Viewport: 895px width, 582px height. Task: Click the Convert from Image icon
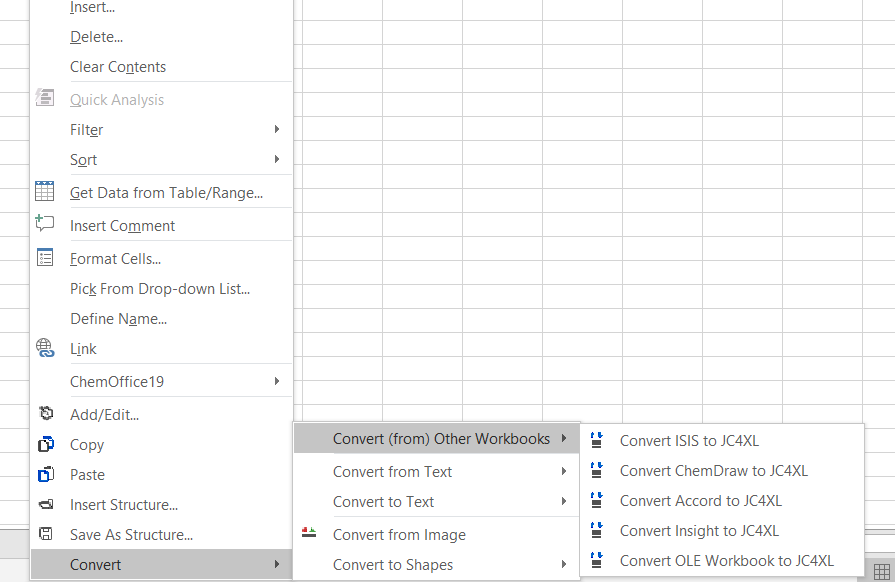tap(310, 534)
